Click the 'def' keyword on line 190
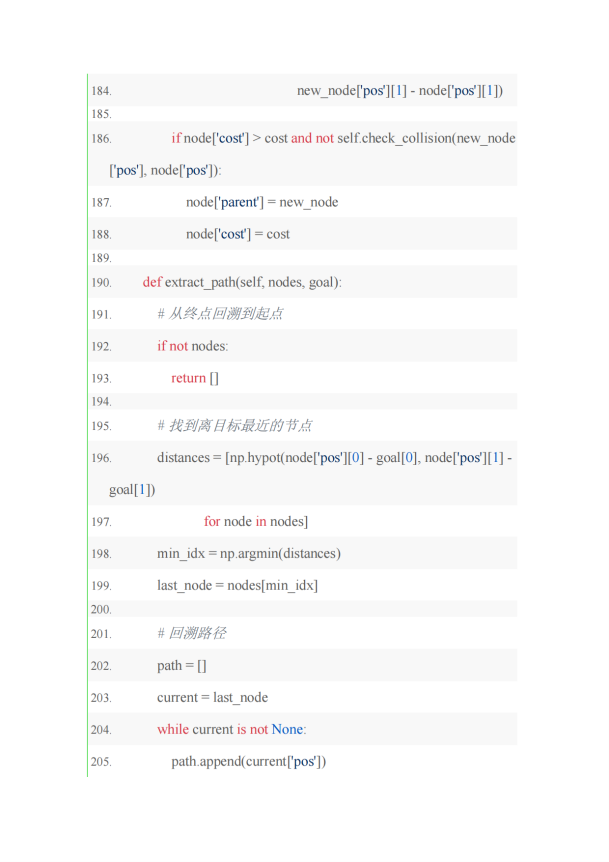Screen dimensions: 609x862 tap(152, 282)
